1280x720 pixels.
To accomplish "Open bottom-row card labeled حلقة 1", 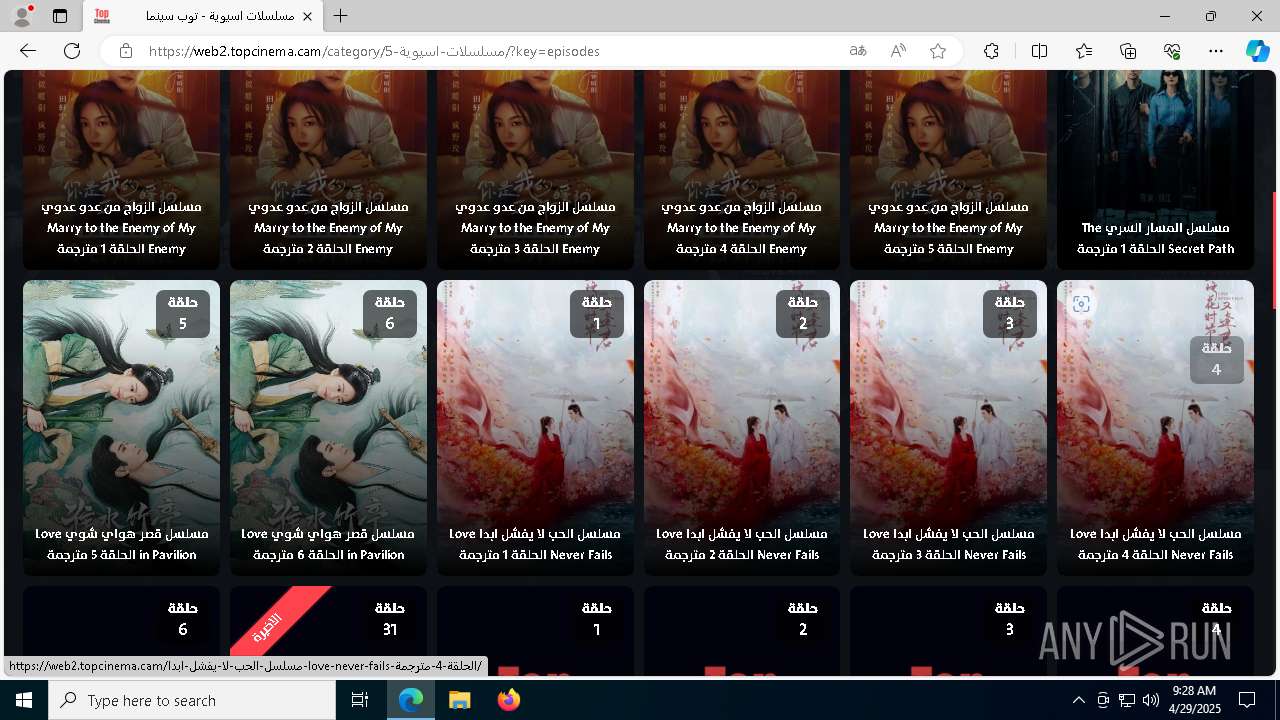I will point(535,630).
